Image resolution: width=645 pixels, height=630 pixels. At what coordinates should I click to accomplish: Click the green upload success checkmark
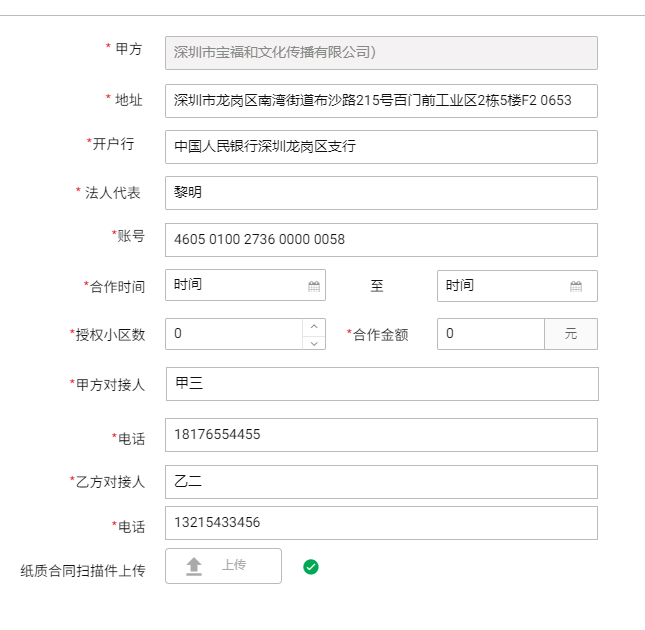[x=311, y=567]
